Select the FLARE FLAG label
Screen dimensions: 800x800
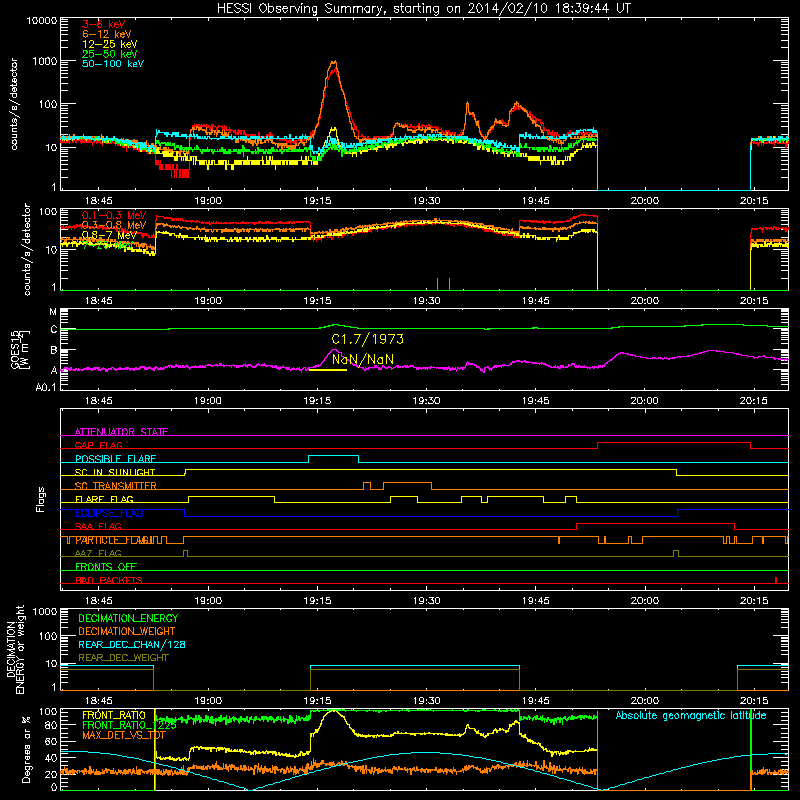coord(104,499)
